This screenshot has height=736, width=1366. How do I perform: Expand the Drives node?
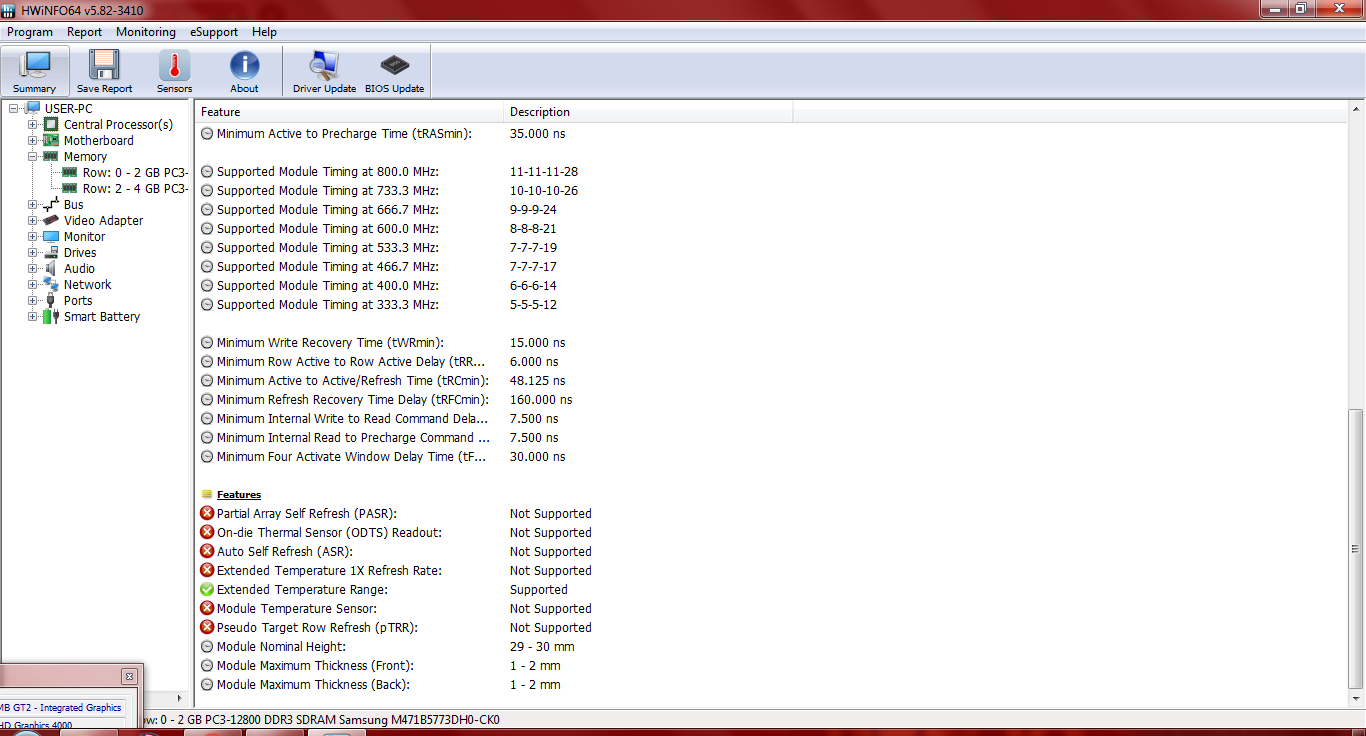coord(33,252)
